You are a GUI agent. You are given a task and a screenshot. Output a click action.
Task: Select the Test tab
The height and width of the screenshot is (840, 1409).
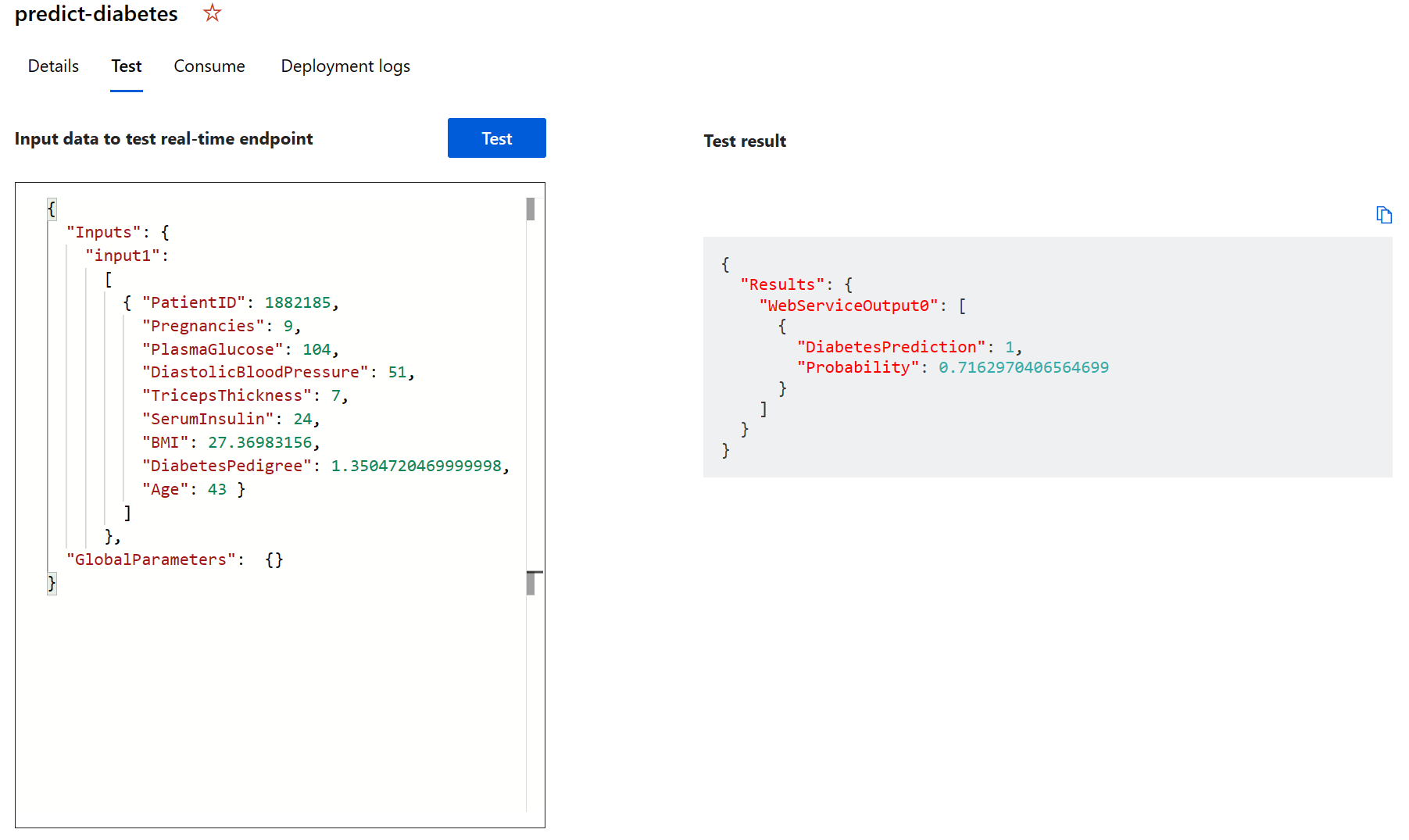pos(126,66)
